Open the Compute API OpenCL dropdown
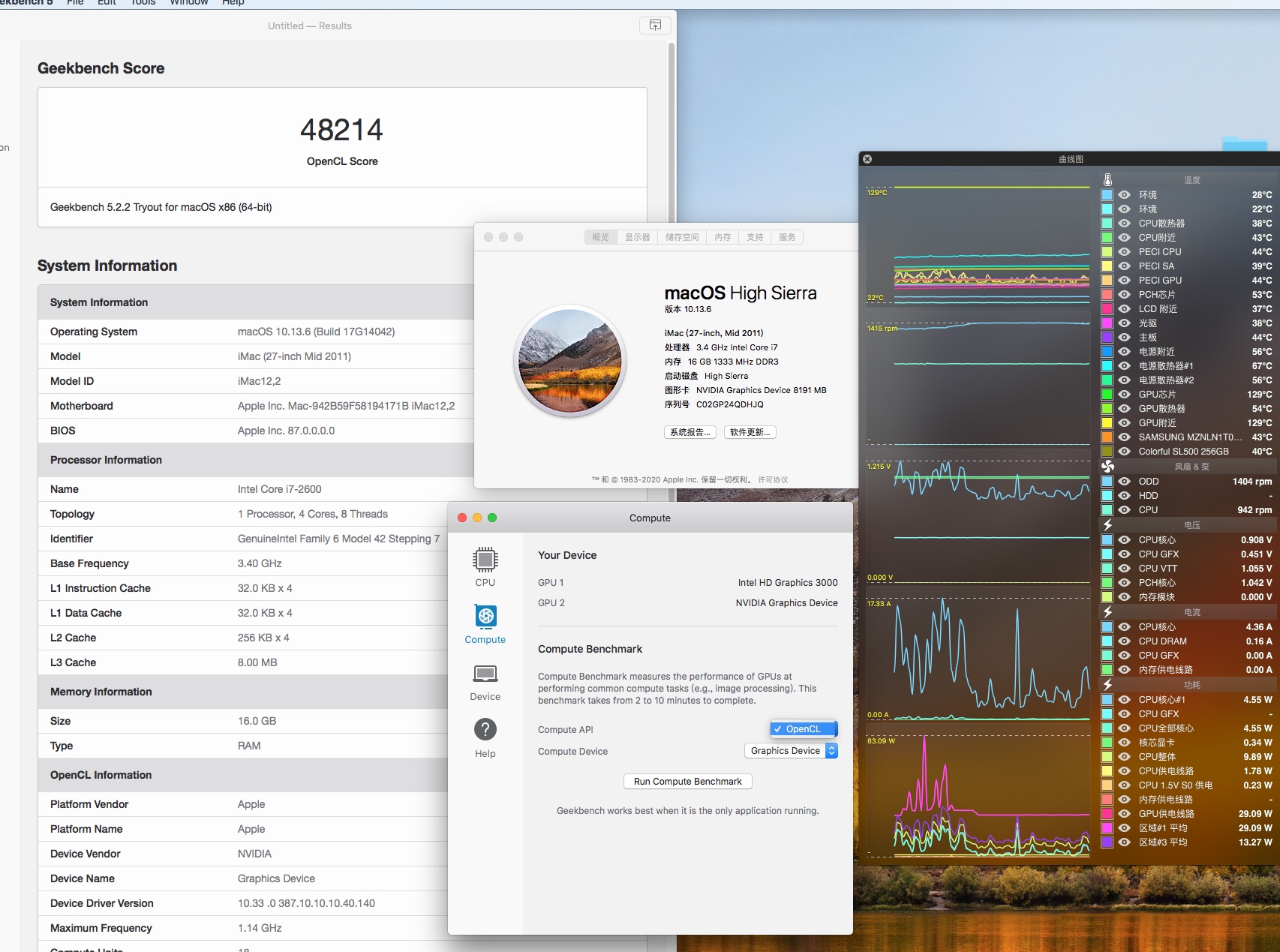Screen dimensions: 1280x952 click(804, 729)
